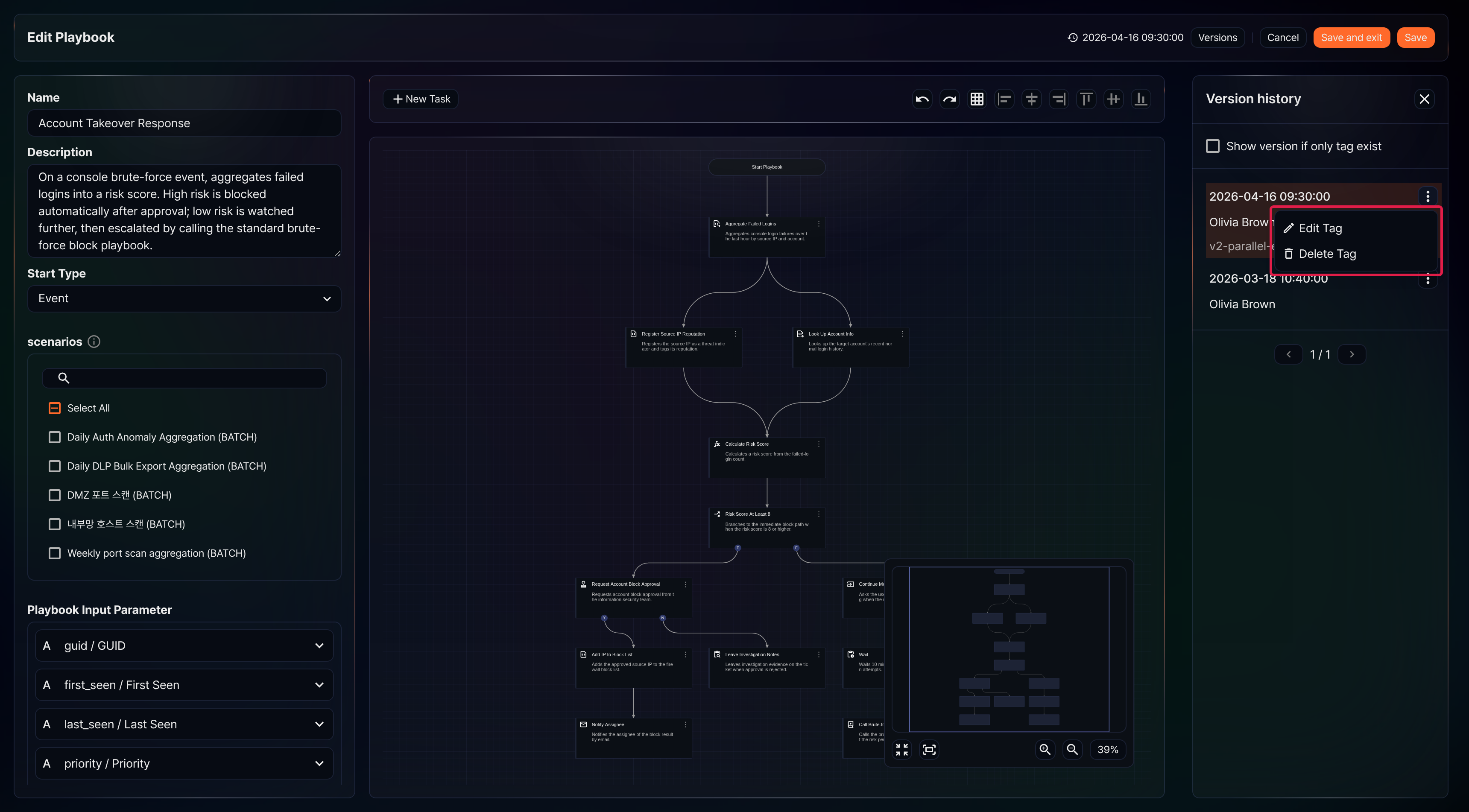Close the Version history panel
Screen dimensions: 1469x812
click(1424, 99)
